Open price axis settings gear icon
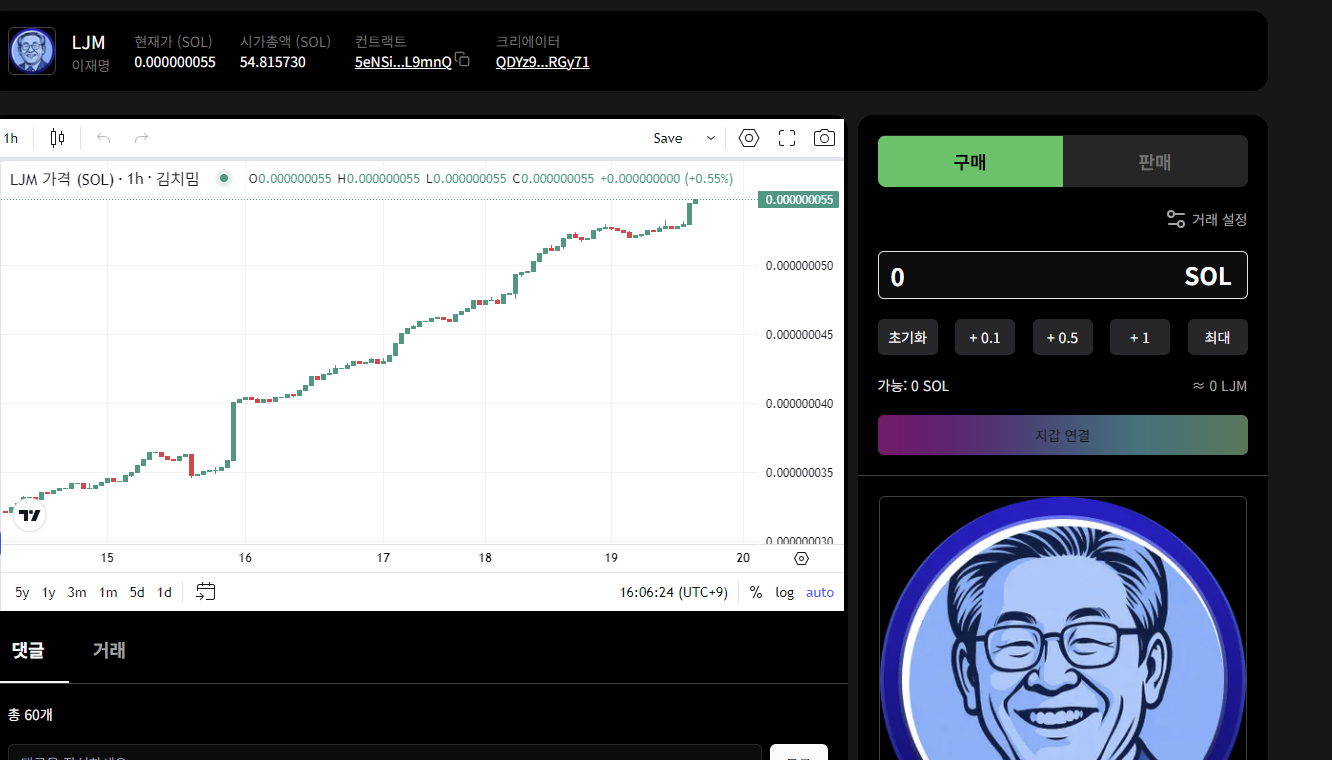The width and height of the screenshot is (1332, 760). (801, 558)
